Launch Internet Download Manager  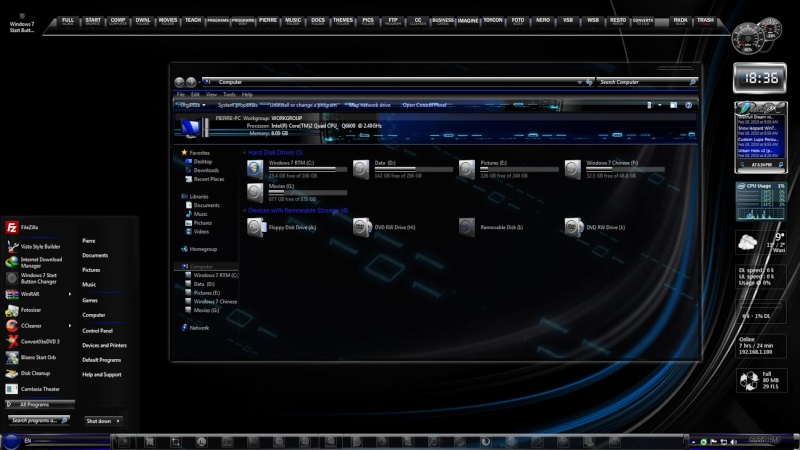tap(35, 262)
